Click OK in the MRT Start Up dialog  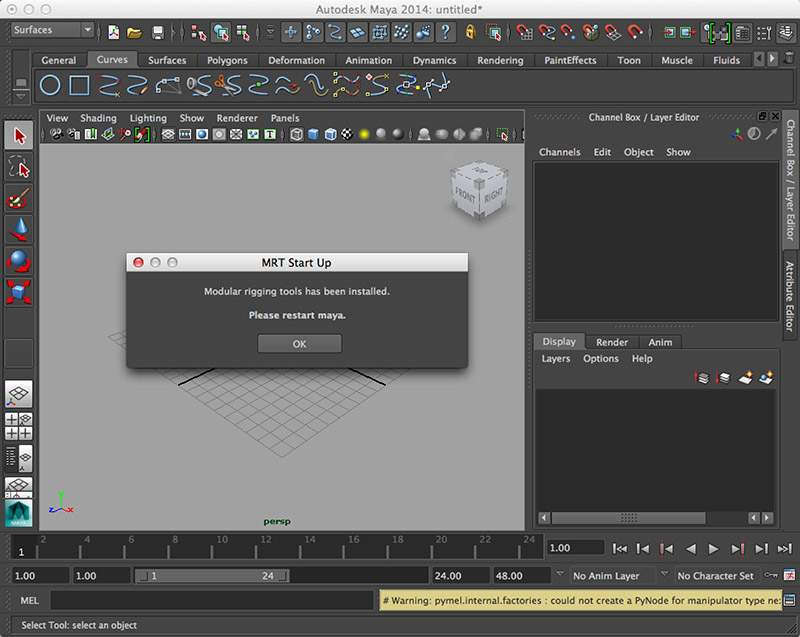coord(299,344)
